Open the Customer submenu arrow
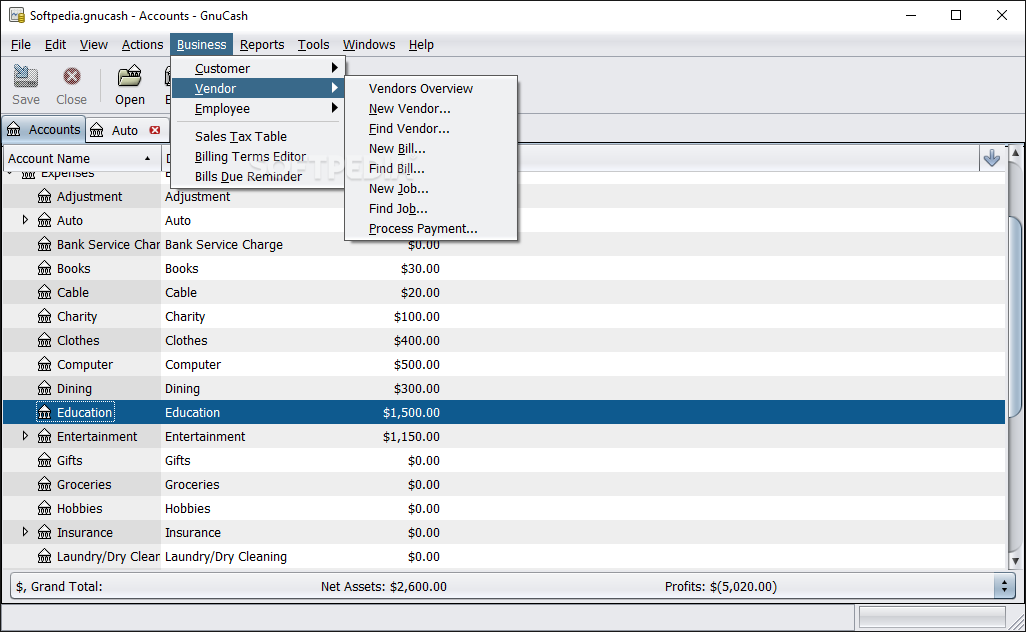The width and height of the screenshot is (1026, 632). click(x=334, y=68)
